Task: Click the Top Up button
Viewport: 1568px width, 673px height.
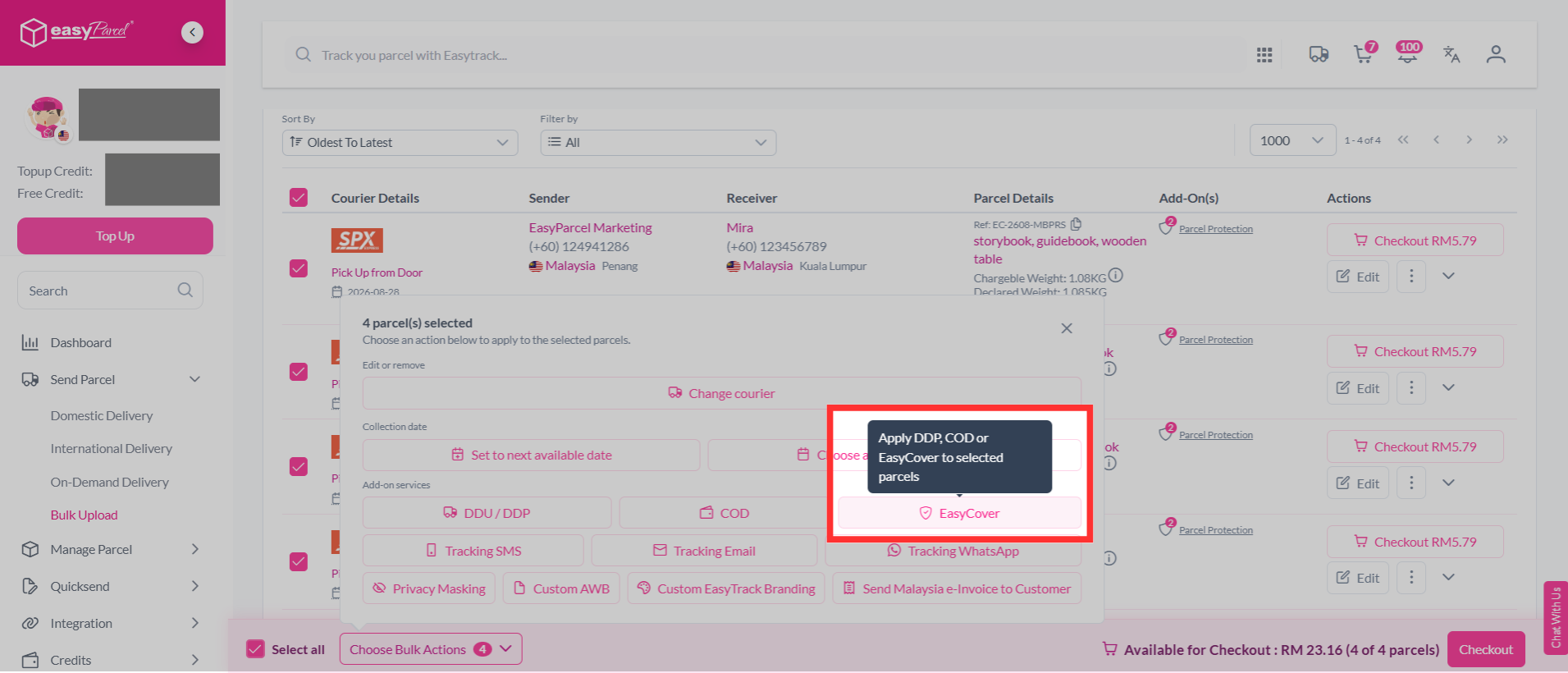Action: [115, 236]
